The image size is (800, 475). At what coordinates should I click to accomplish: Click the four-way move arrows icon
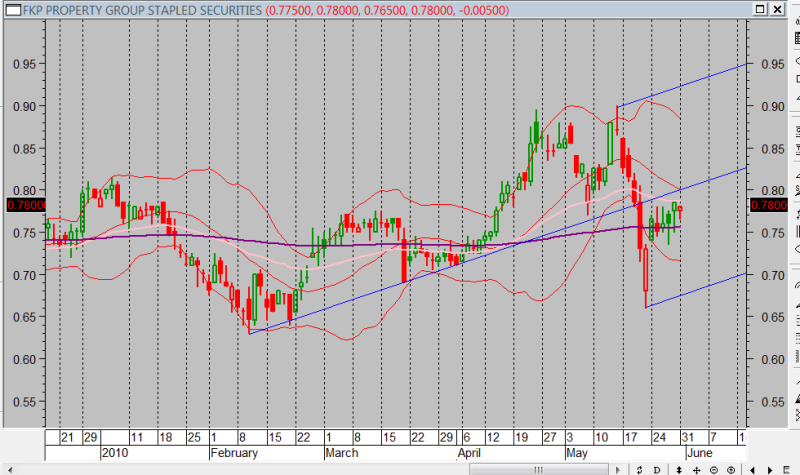(696, 470)
